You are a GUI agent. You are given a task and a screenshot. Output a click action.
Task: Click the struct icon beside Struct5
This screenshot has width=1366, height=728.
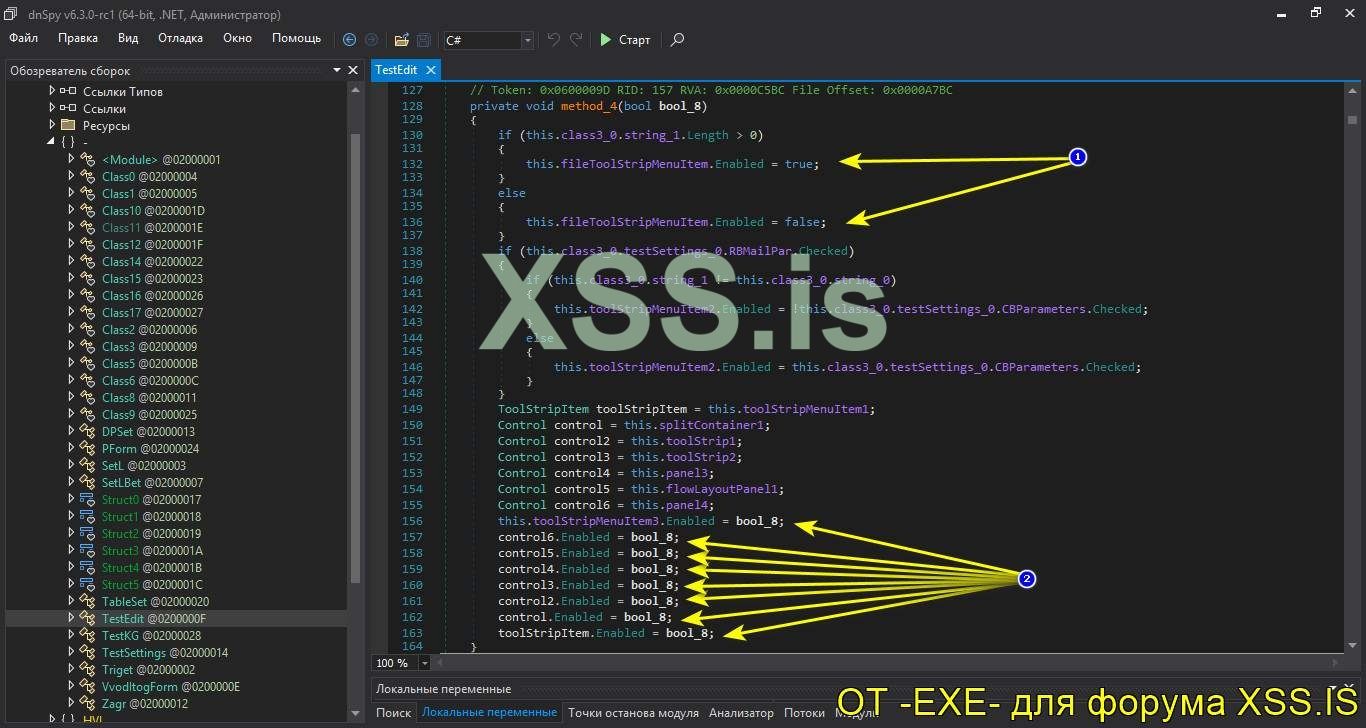87,585
